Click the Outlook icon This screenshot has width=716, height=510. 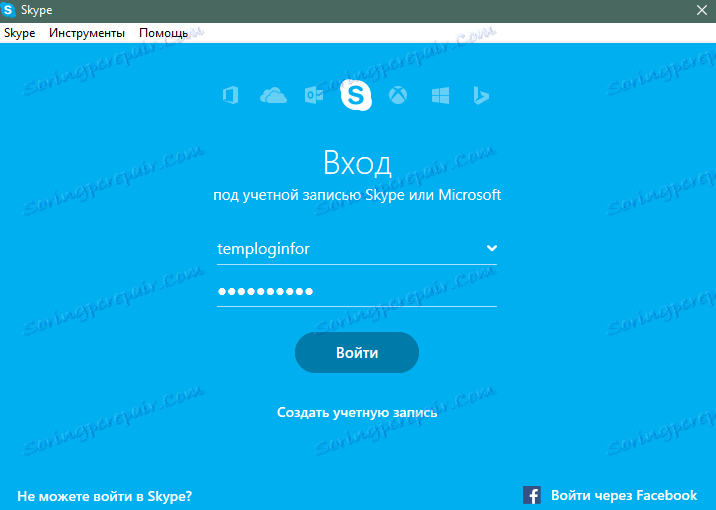[314, 96]
